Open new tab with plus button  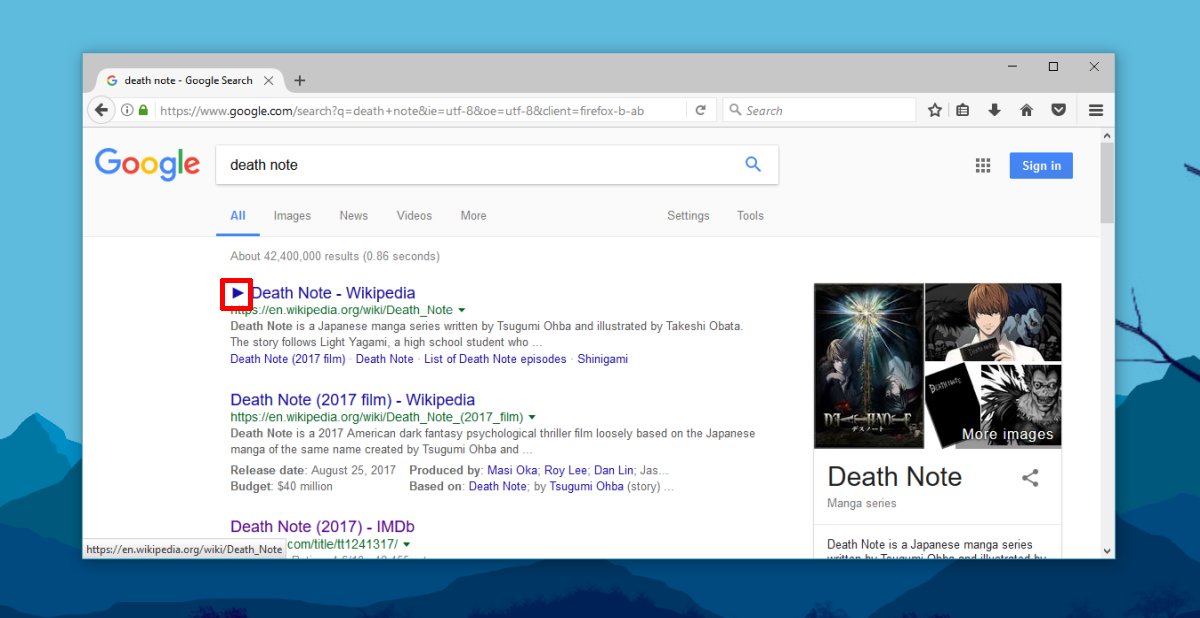(x=300, y=80)
